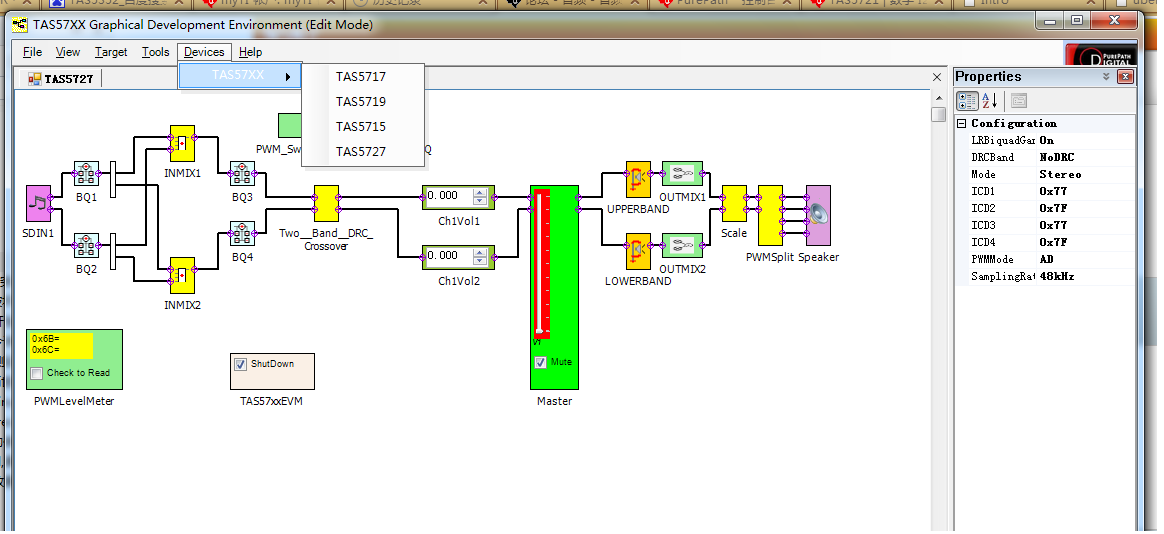This screenshot has width=1164, height=534.
Task: Click the ICD4 0x7F value
Action: (x=1053, y=243)
